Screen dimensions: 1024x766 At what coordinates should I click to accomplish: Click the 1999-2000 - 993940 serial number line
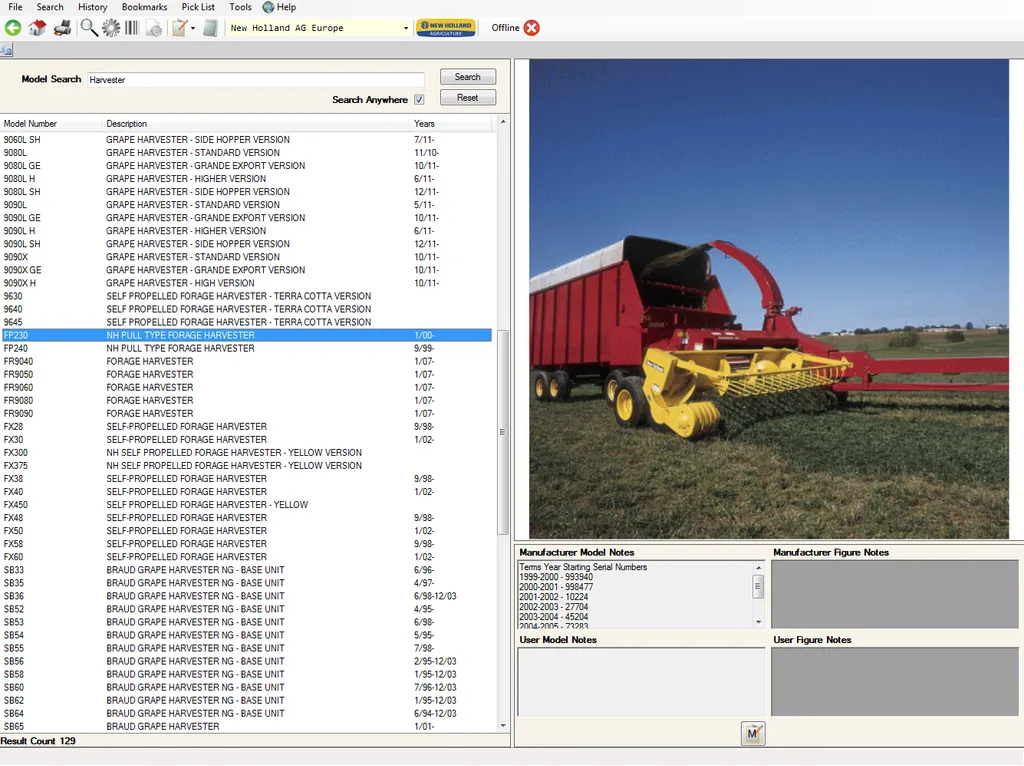coord(556,577)
